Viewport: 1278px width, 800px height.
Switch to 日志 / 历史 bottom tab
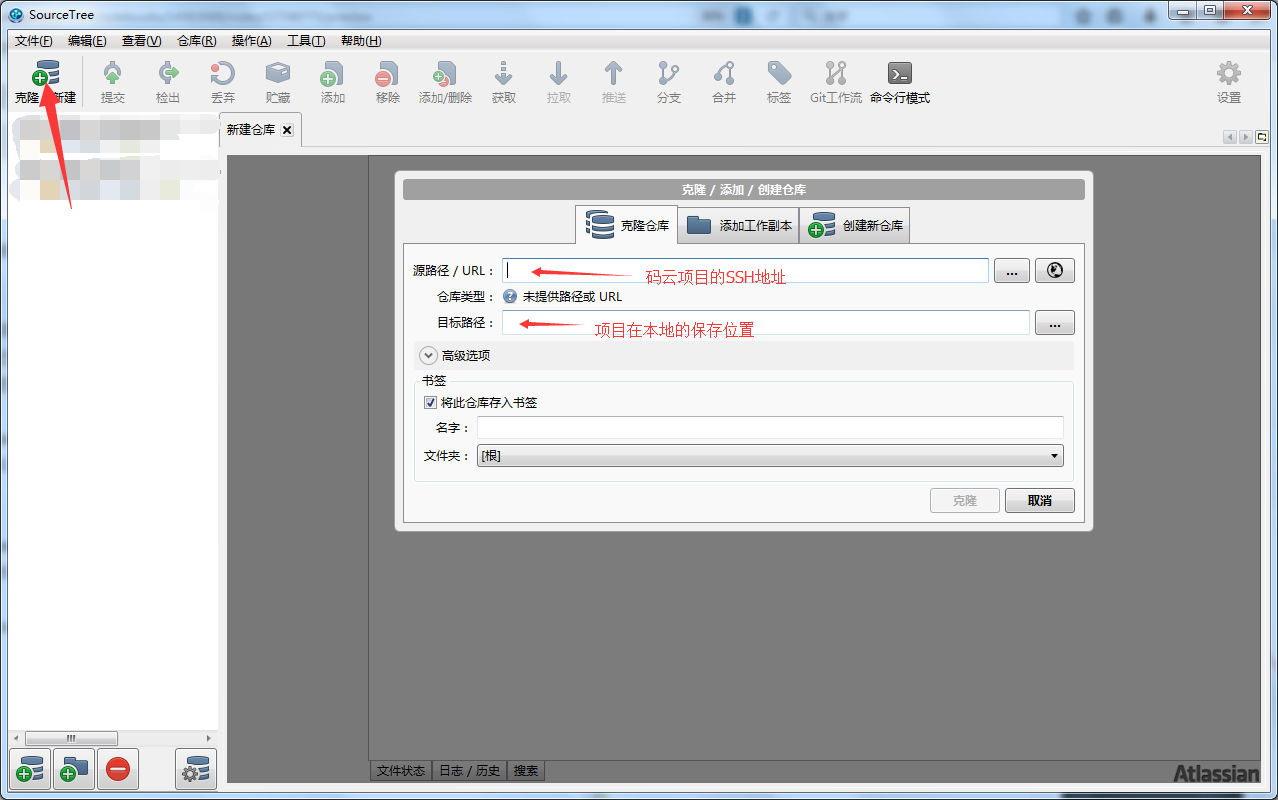[x=470, y=771]
